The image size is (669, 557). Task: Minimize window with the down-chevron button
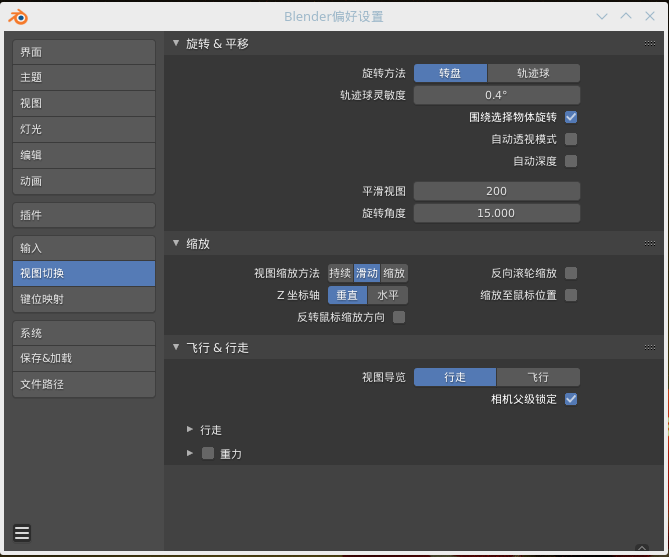(602, 17)
